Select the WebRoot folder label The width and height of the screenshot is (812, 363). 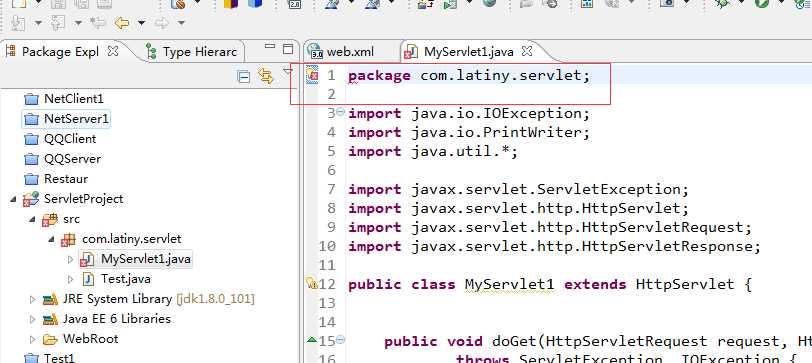click(x=91, y=339)
